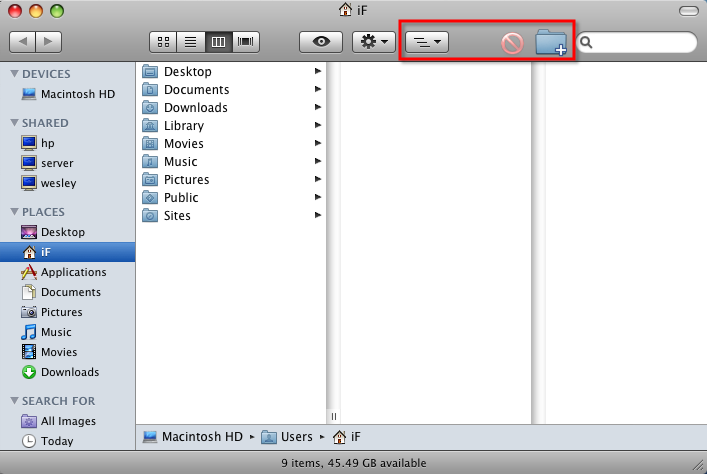The image size is (707, 474).
Task: Select the Pictures folder in column list
Action: 231,179
